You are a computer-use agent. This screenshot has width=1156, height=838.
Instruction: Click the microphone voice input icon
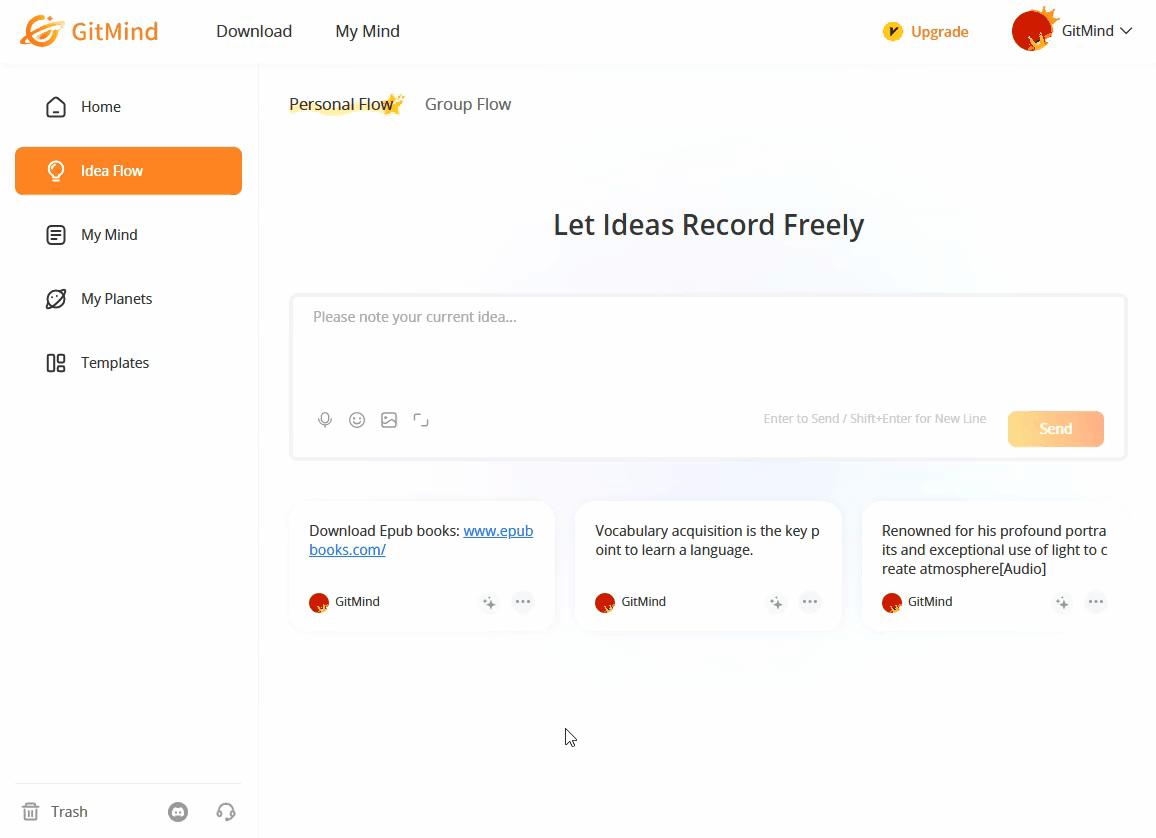(x=325, y=420)
